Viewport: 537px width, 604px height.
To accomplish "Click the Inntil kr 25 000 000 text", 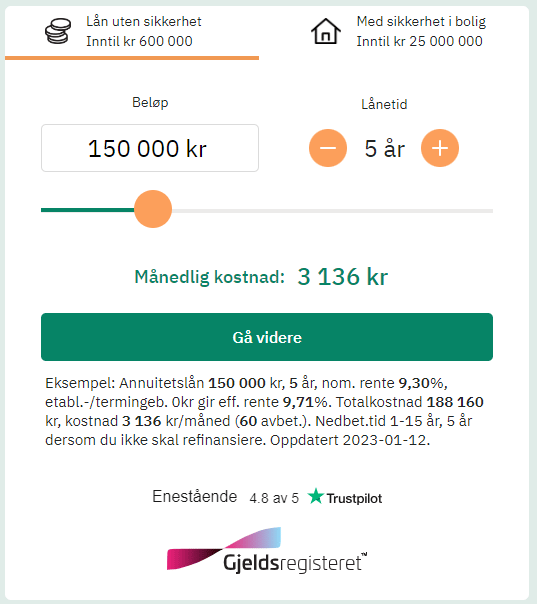I will (x=419, y=41).
